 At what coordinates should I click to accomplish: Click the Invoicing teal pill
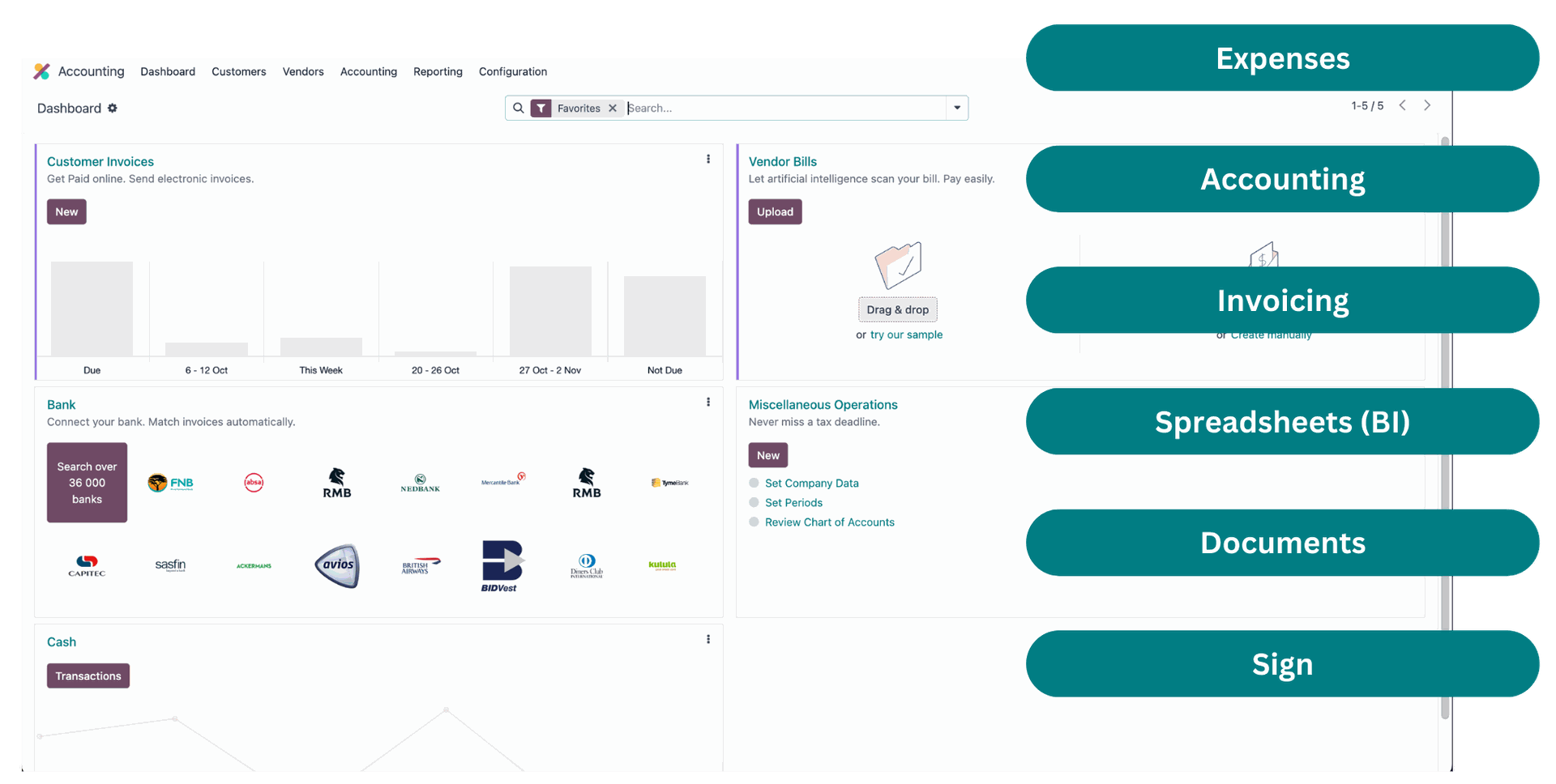point(1282,300)
